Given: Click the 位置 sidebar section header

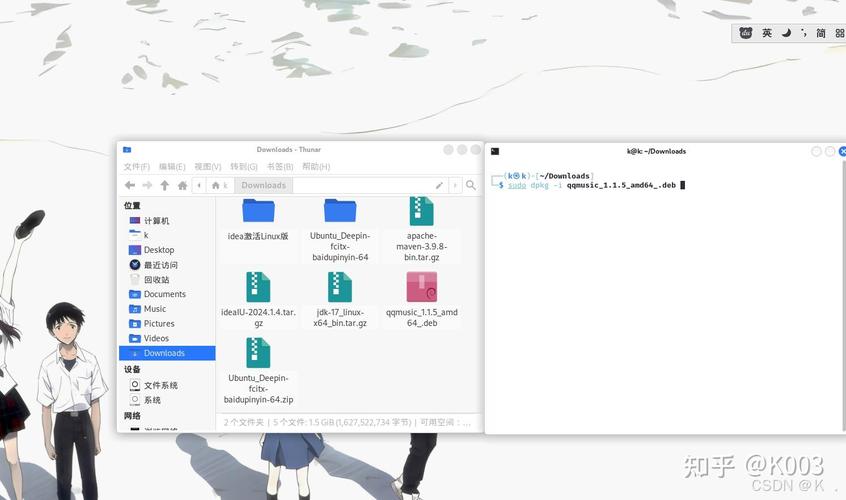Looking at the screenshot, I should [x=132, y=206].
